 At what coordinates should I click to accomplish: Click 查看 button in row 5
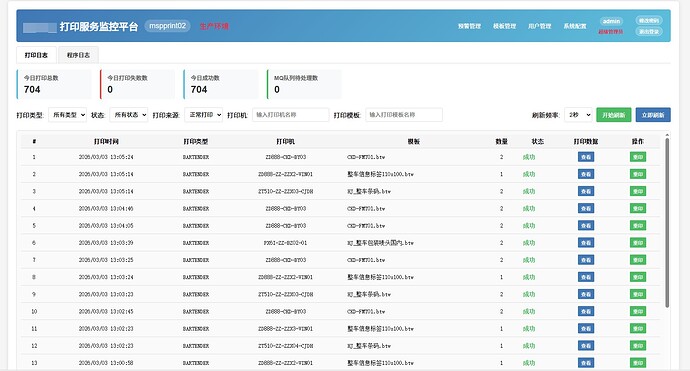point(586,226)
